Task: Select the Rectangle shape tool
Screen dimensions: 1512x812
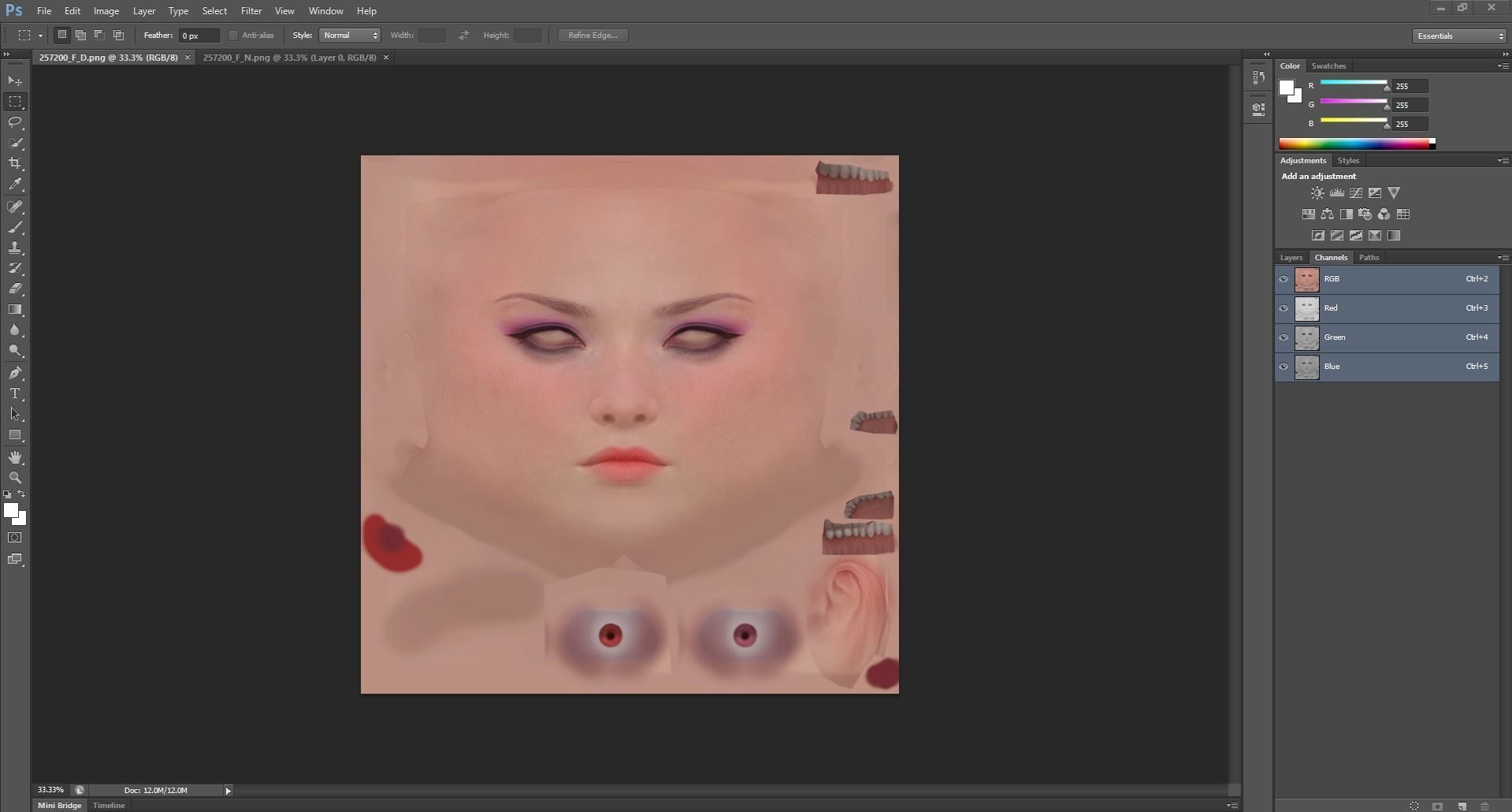Action: coord(15,434)
